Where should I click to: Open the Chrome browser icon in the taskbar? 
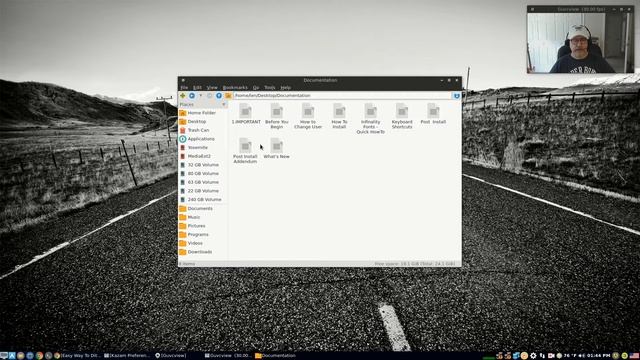point(39,356)
